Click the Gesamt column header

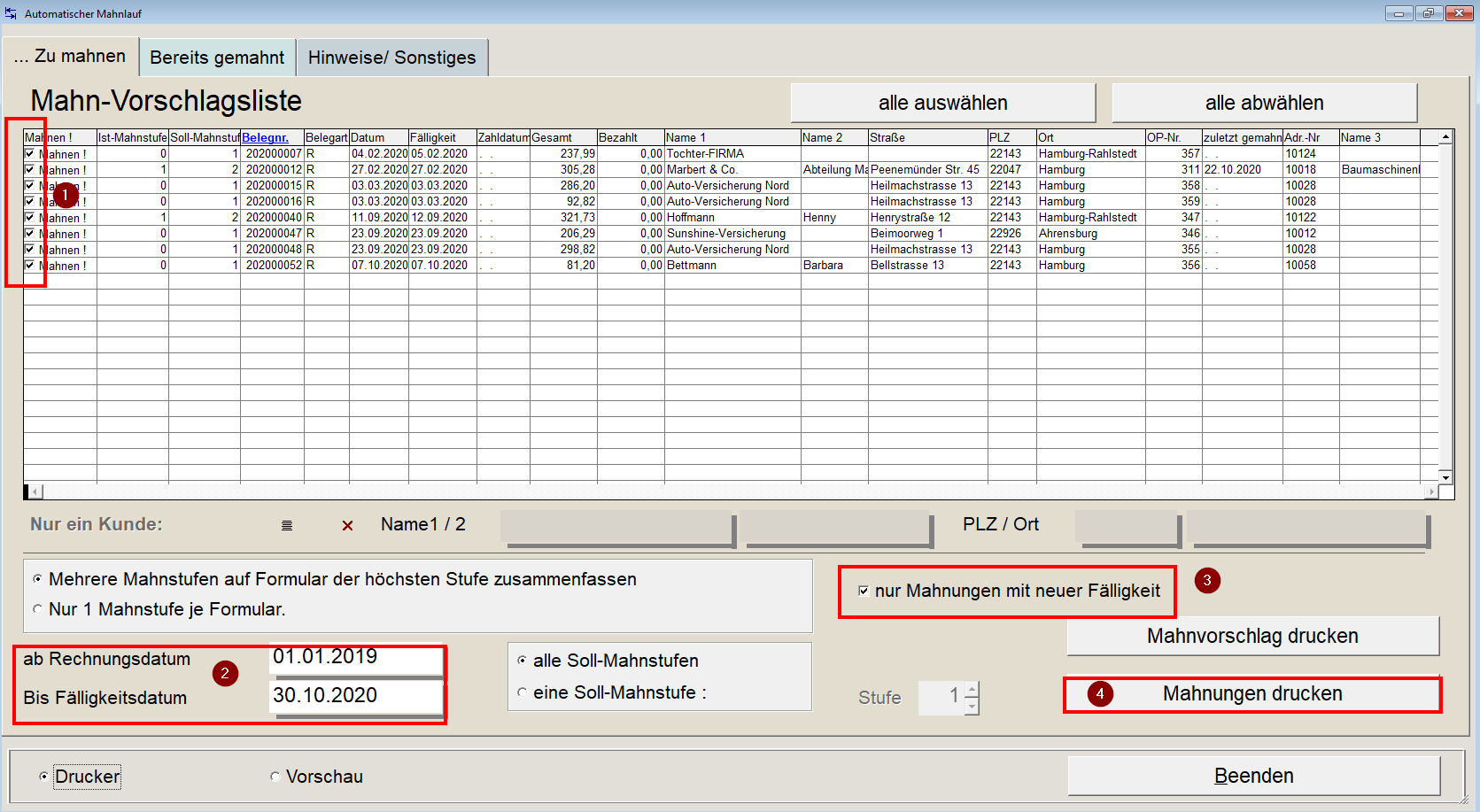point(563,137)
